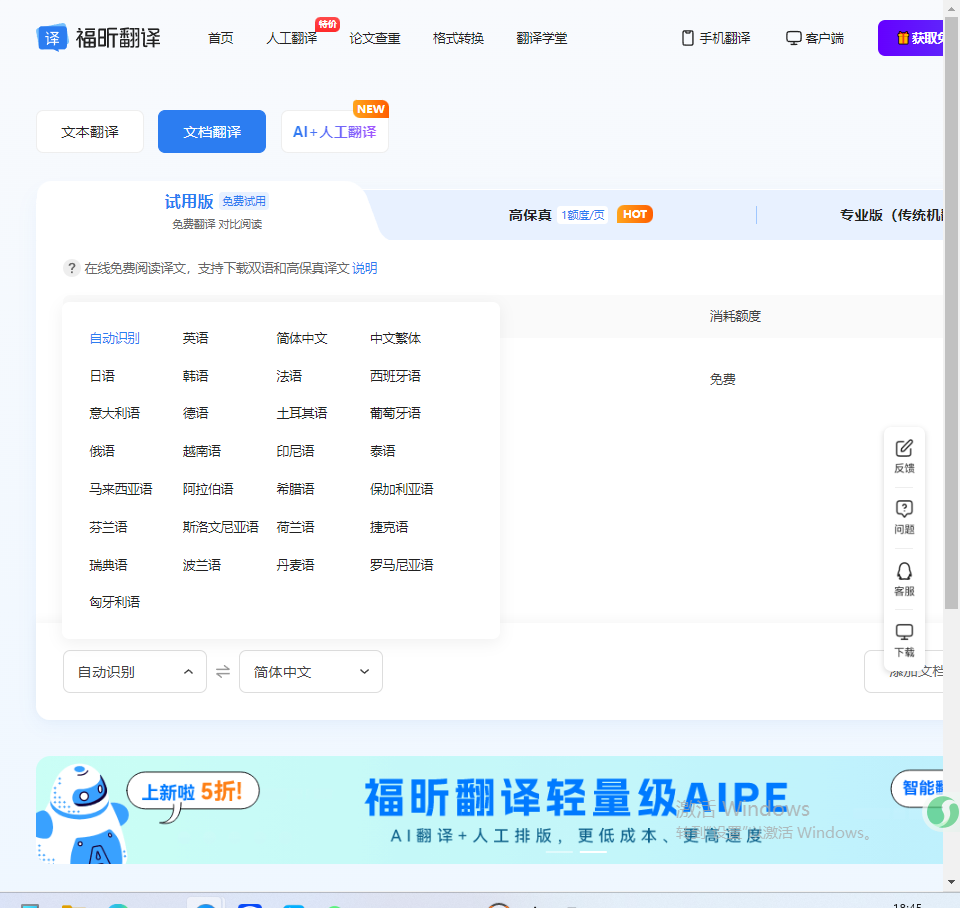
Task: Click the gift icon on purple button
Action: [902, 38]
